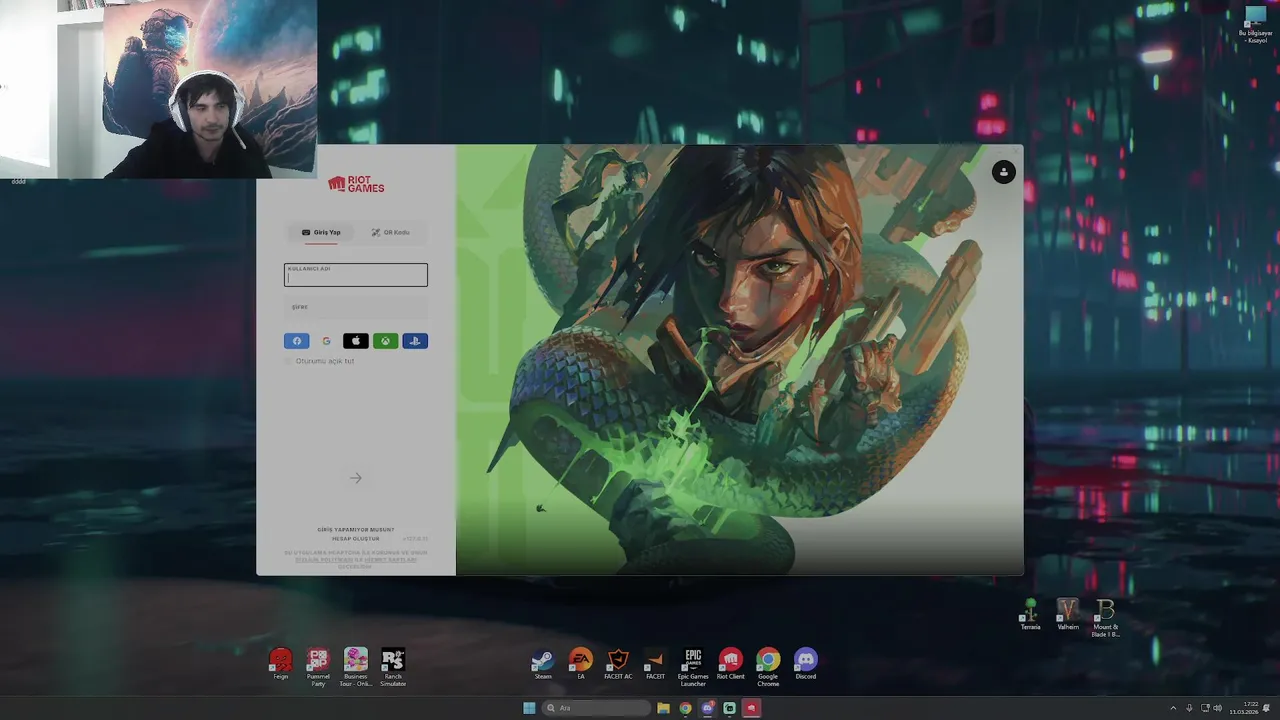
Task: Sign in with the Google button
Action: tap(326, 341)
